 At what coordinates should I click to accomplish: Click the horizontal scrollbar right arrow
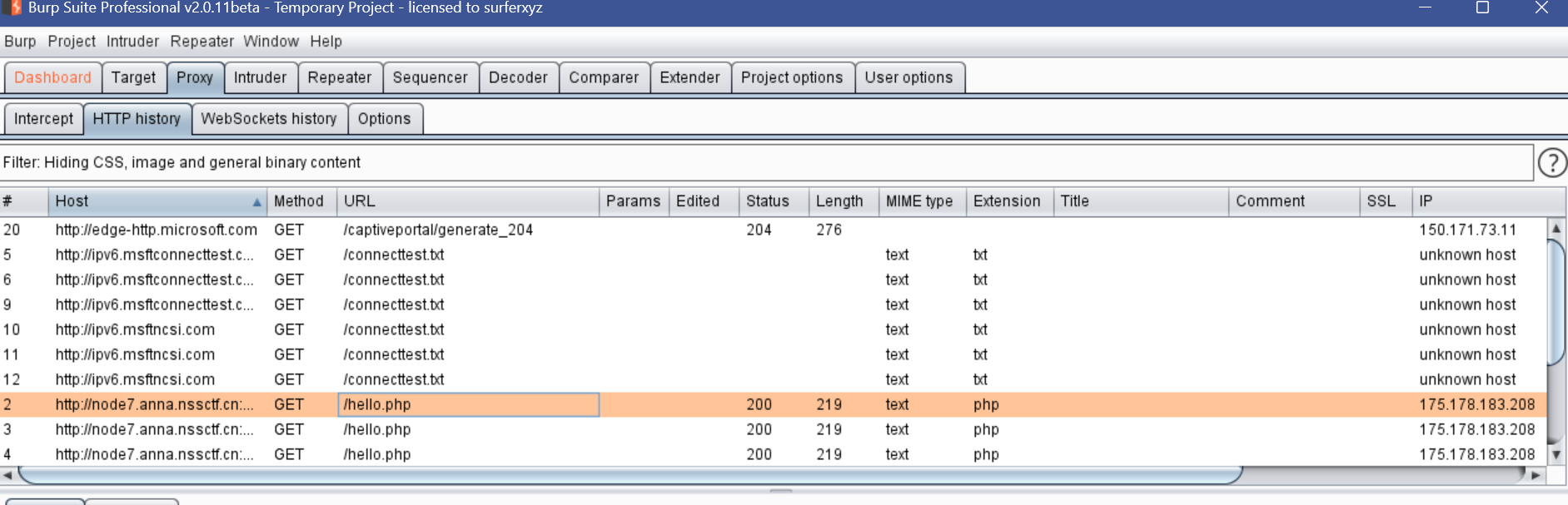(1536, 475)
